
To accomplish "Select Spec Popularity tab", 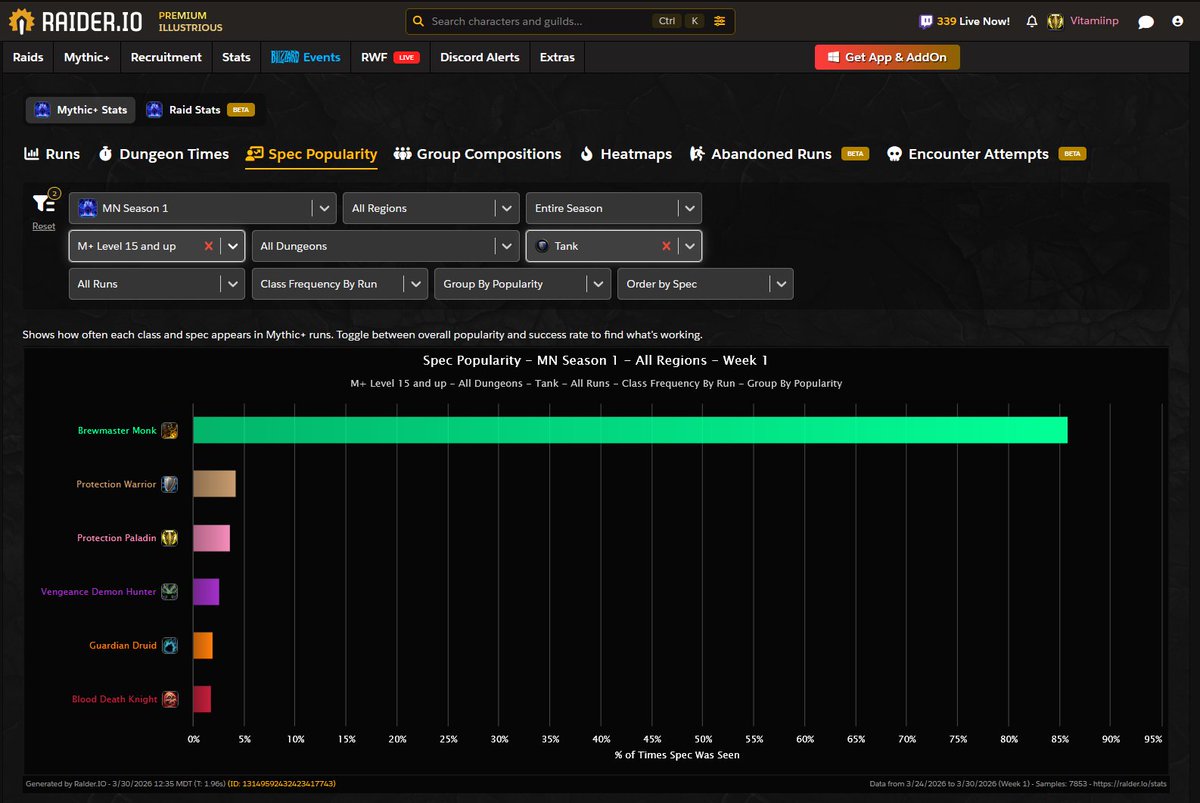I will click(311, 154).
